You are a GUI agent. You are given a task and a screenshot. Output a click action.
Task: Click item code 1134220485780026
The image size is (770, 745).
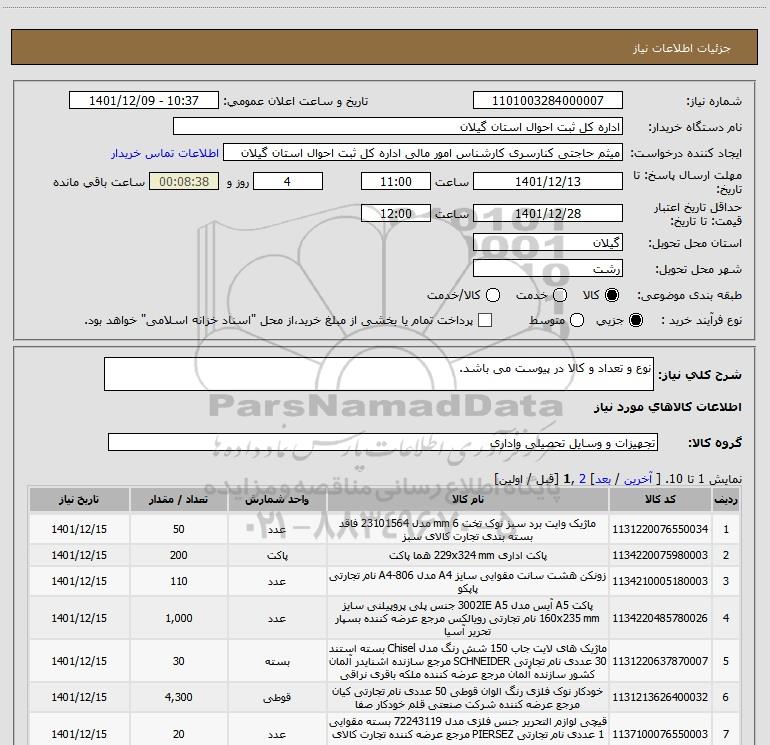660,618
